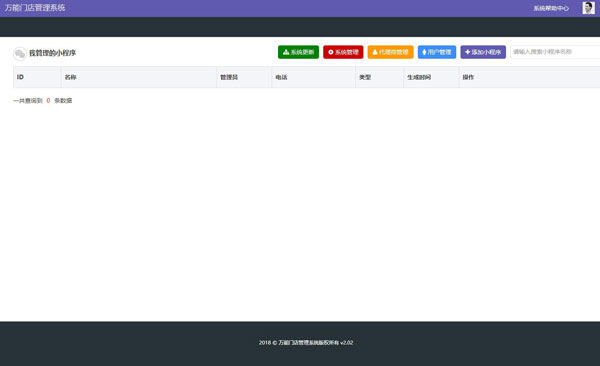This screenshot has height=366, width=600.
Task: Click the purple 添加小程序 button
Action: (483, 52)
